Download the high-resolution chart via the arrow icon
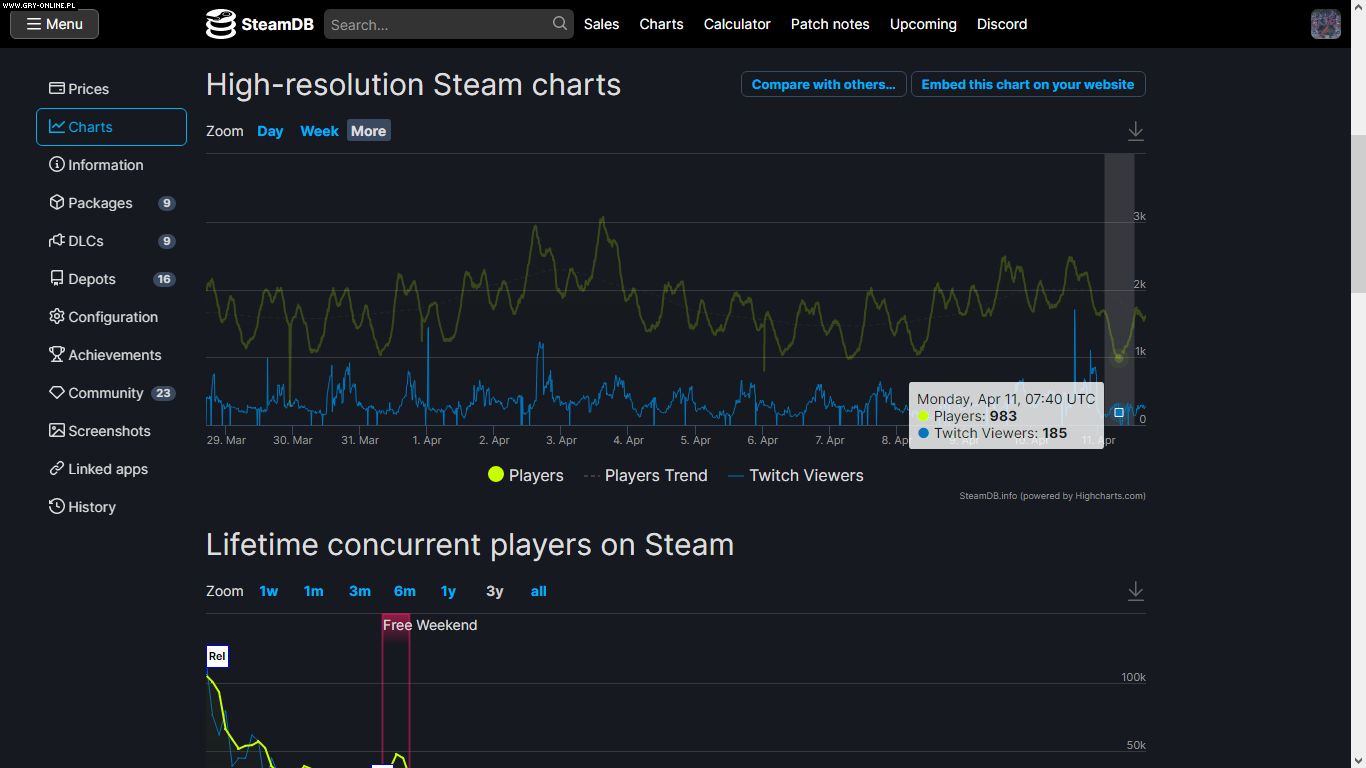The image size is (1366, 768). coord(1135,131)
